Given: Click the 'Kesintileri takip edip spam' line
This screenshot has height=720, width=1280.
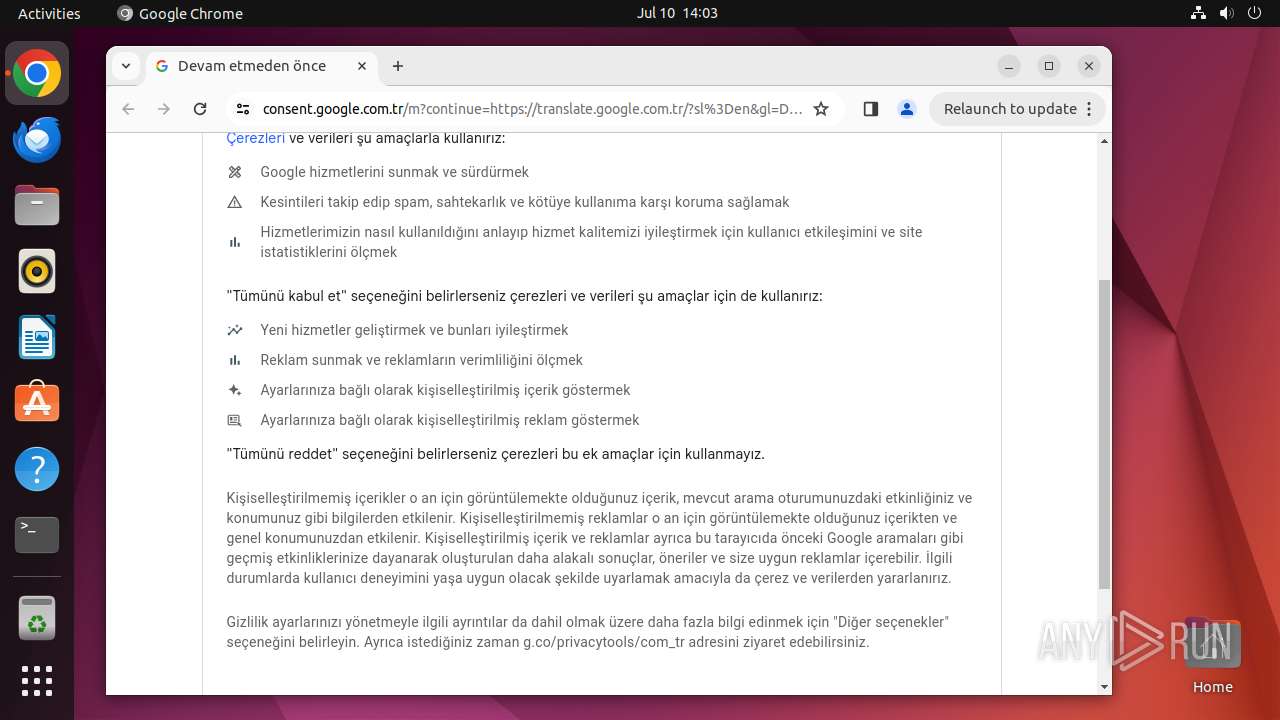Looking at the screenshot, I should click(x=524, y=202).
